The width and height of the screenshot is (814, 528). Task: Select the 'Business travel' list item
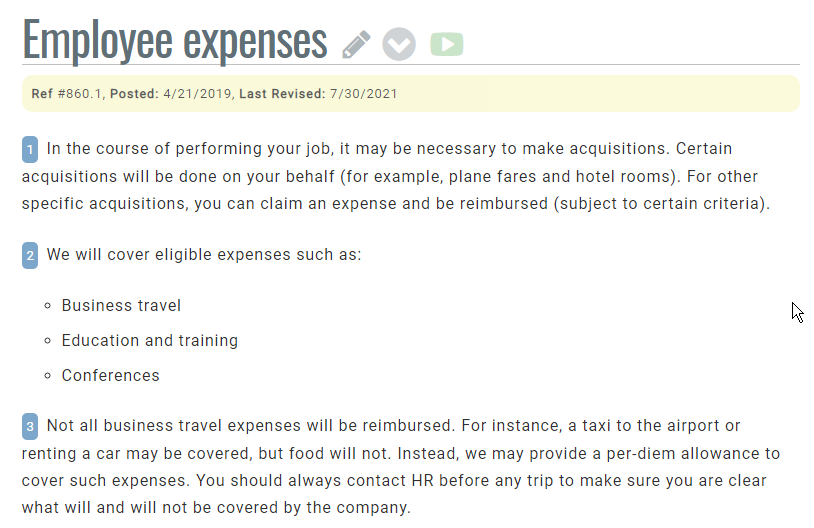click(121, 305)
